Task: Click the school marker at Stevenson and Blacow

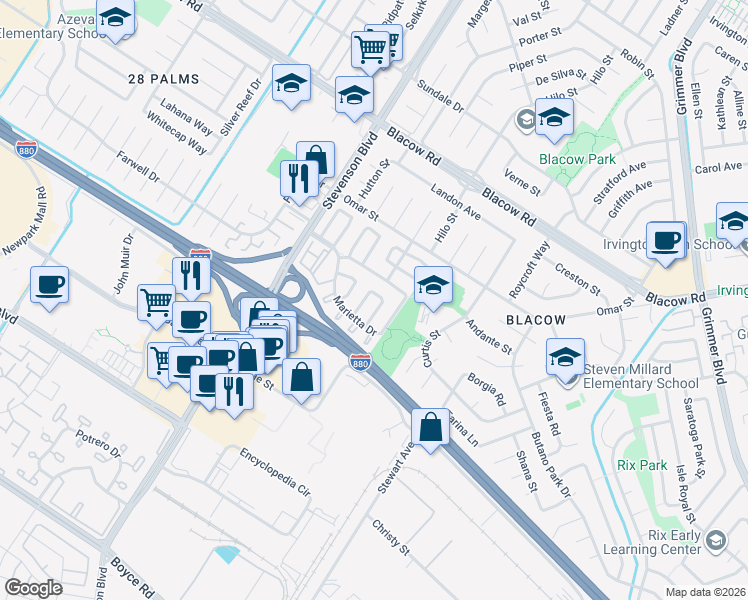Action: click(x=354, y=95)
